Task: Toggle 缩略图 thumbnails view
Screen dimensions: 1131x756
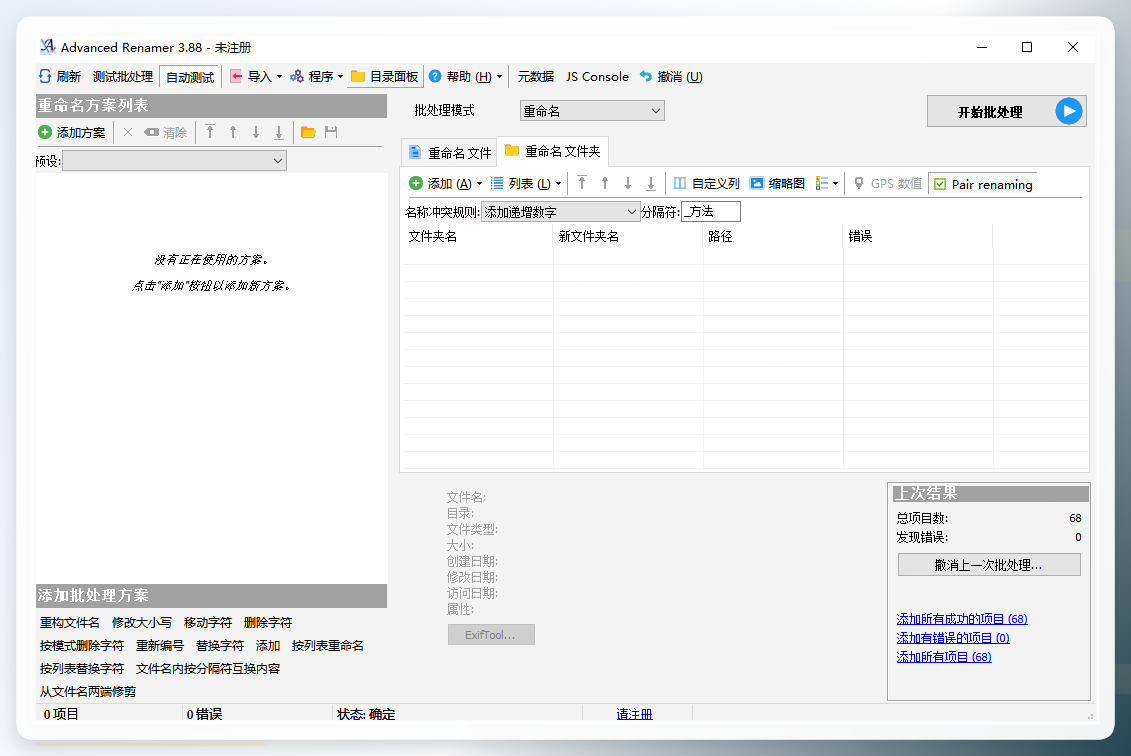Action: point(777,183)
